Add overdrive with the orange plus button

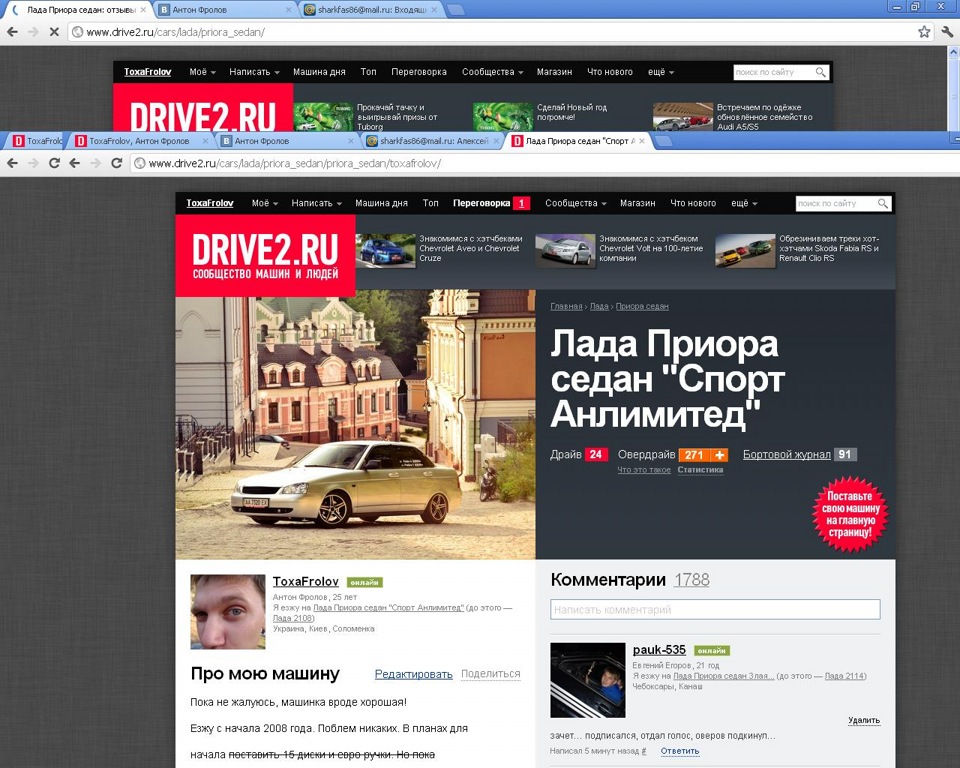click(x=719, y=455)
